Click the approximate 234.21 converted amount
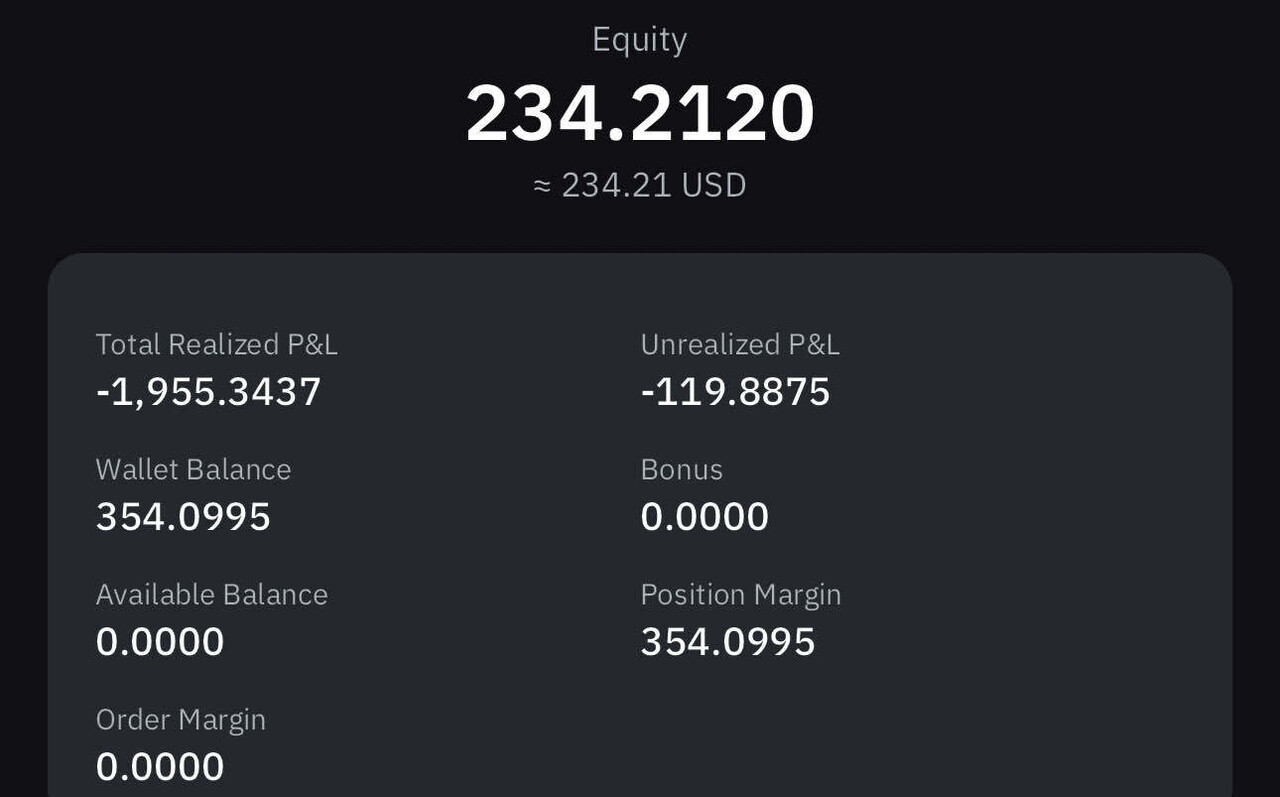This screenshot has width=1280, height=797. (x=616, y=186)
